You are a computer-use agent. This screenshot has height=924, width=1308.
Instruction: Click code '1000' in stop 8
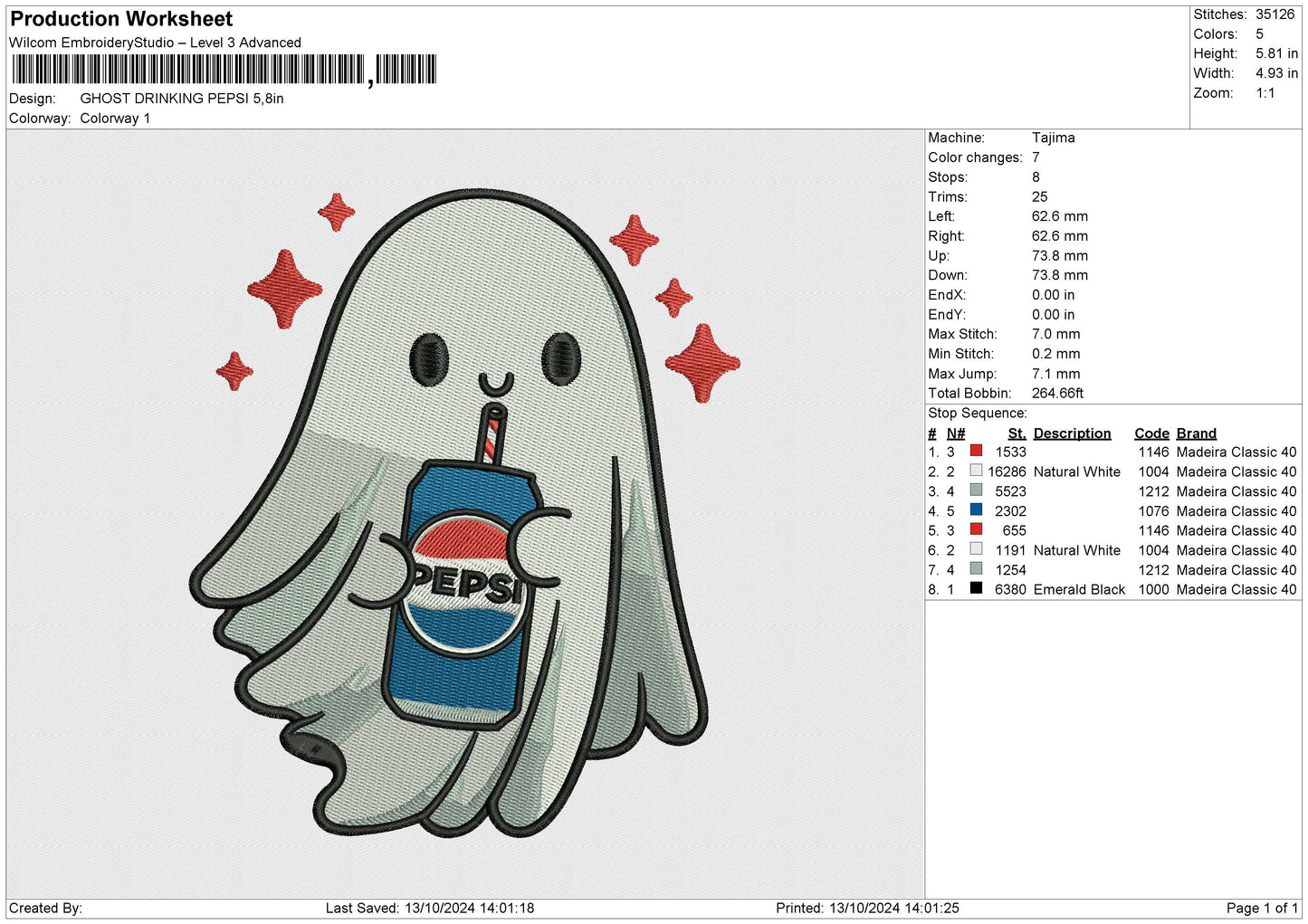point(1153,589)
